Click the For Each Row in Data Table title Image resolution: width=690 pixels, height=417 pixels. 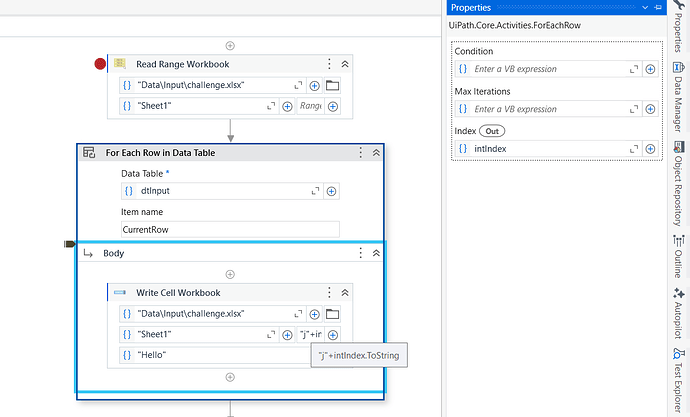point(160,153)
